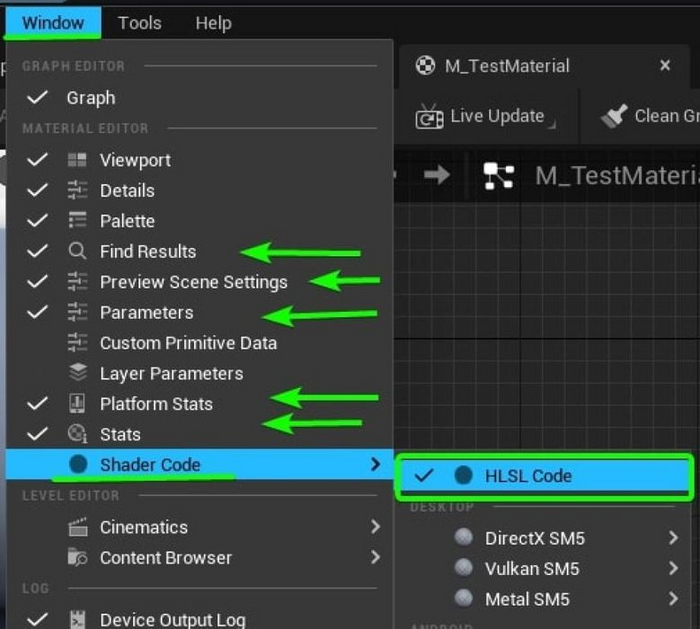Select the HLSL Code menu entry
Screen dimensions: 700x629
point(544,476)
